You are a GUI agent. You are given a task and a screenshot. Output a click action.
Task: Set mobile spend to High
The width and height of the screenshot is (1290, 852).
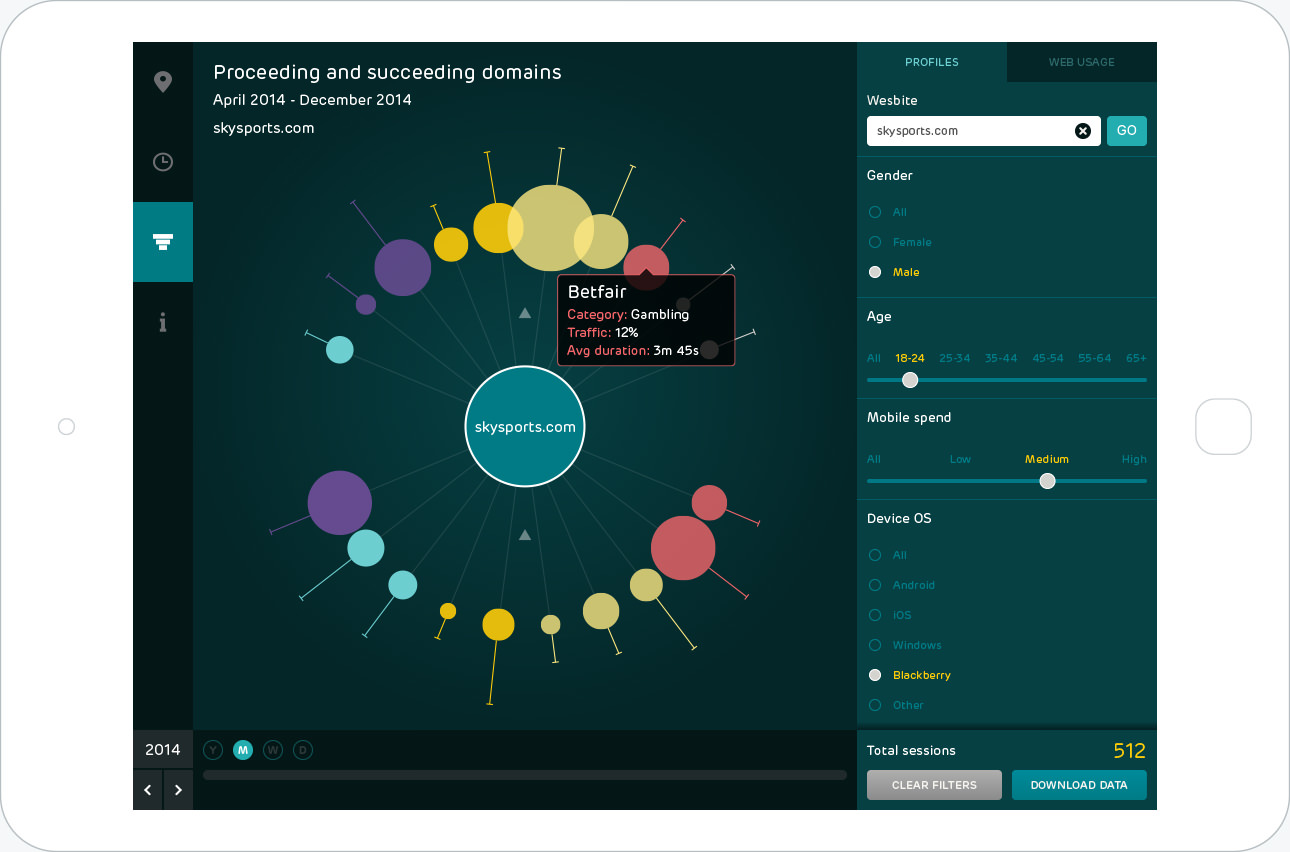pos(1134,459)
